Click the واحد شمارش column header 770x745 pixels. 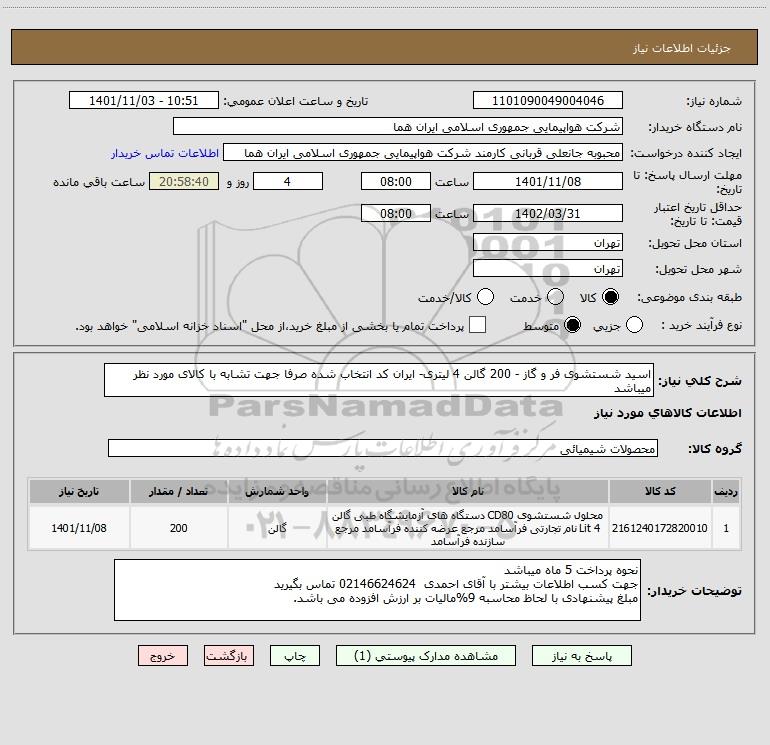pos(277,491)
